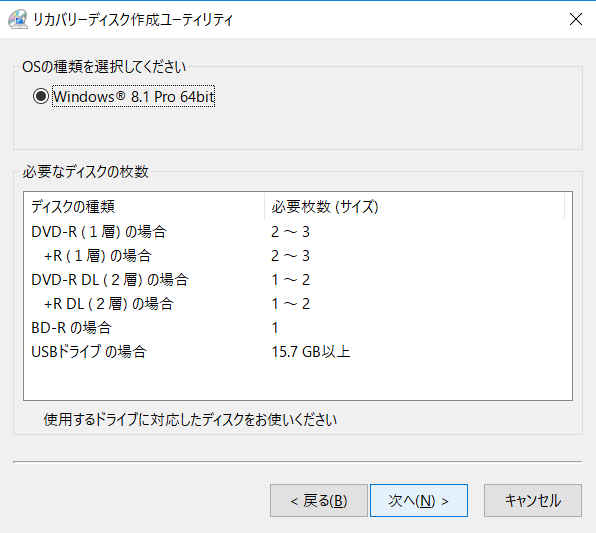This screenshot has height=533, width=596.
Task: Select the Windows 8.1 Pro 64bit radio button
Action: [41, 96]
